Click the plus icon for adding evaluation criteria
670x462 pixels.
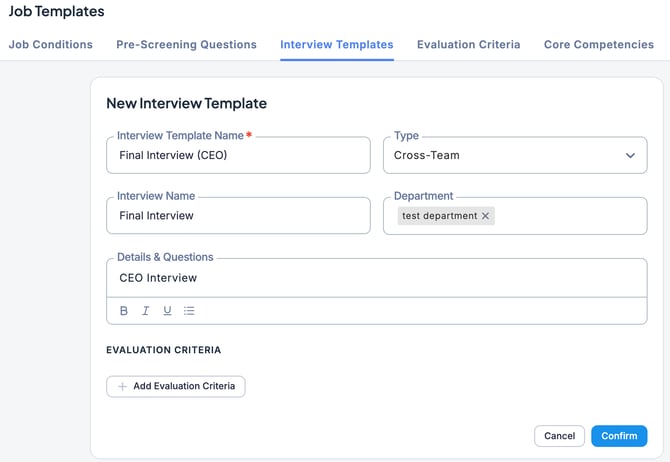pyautogui.click(x=122, y=386)
